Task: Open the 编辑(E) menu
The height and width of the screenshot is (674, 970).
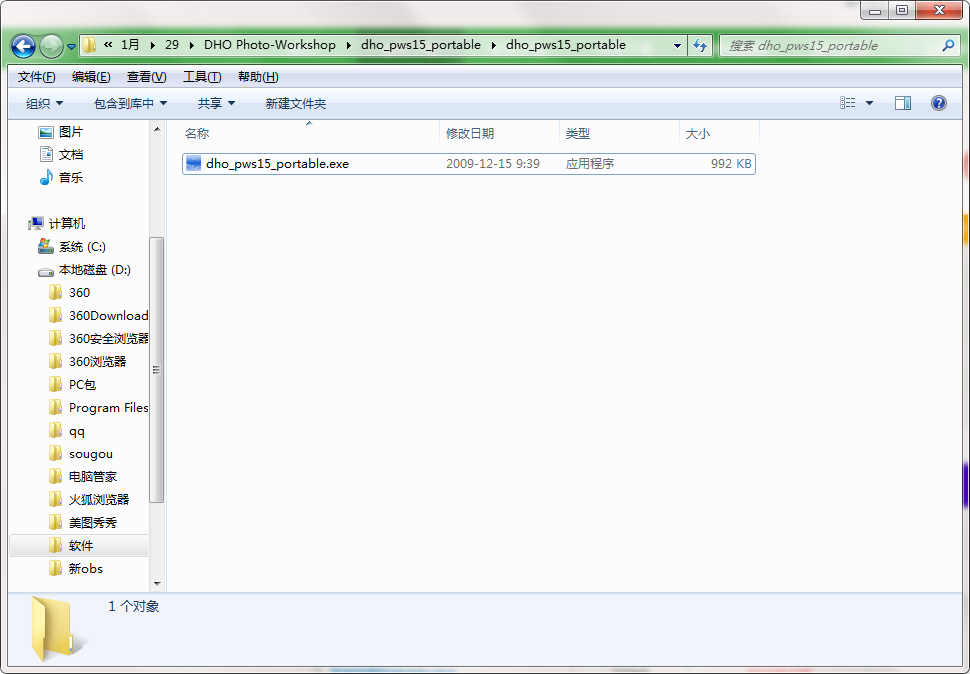Action: click(x=91, y=77)
